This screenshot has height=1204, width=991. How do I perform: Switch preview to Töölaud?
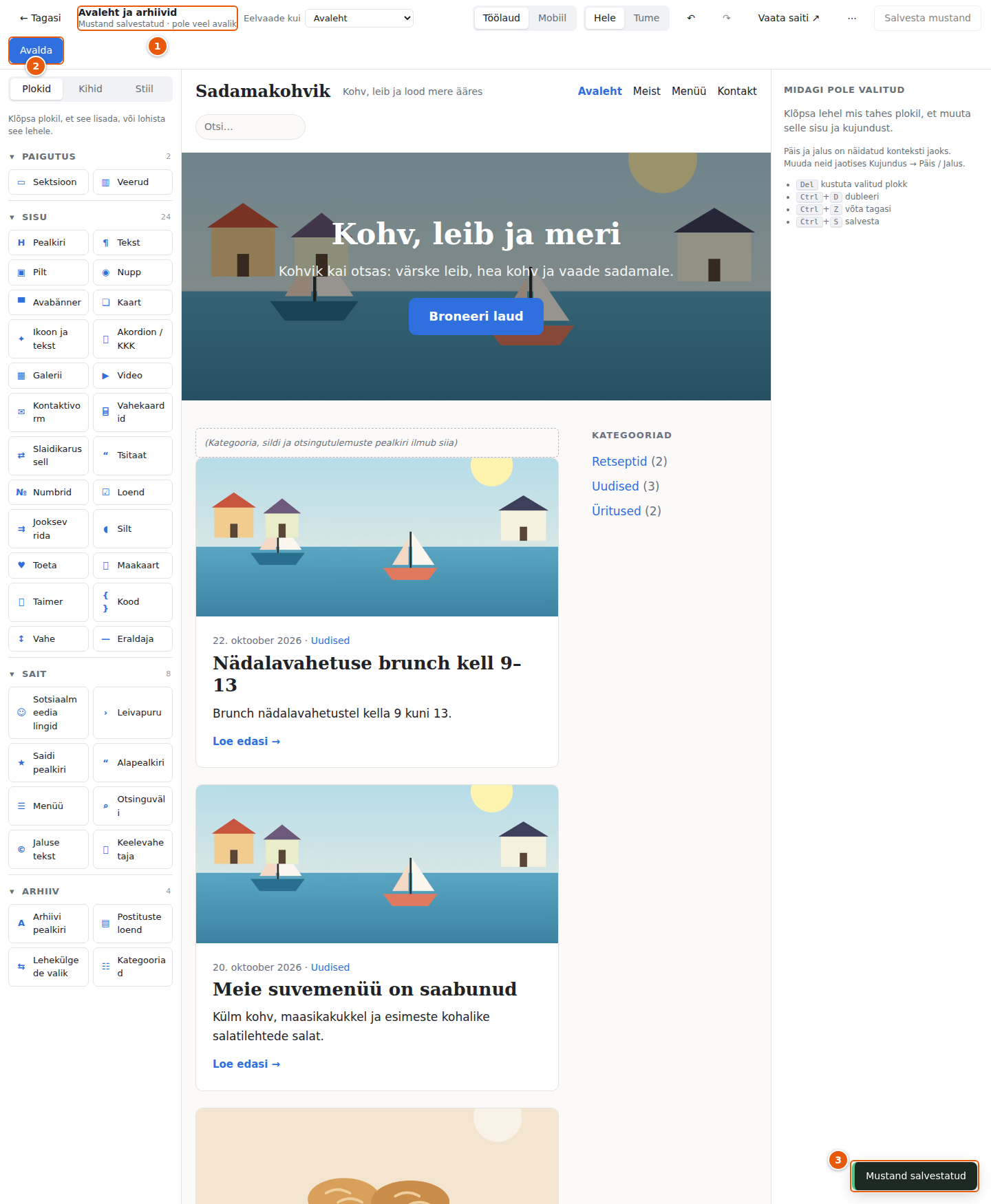[x=502, y=18]
